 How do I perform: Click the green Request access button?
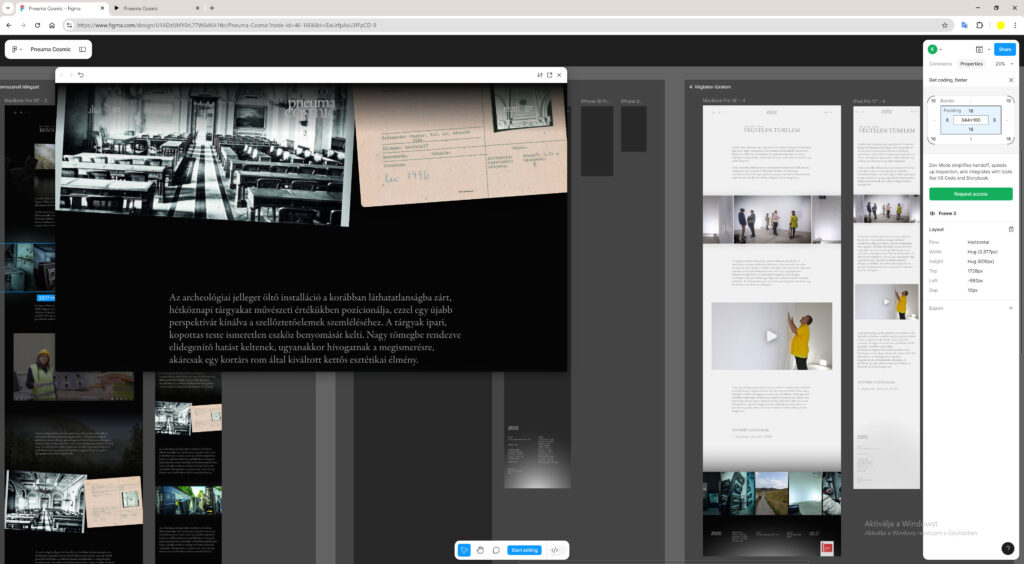pos(970,193)
